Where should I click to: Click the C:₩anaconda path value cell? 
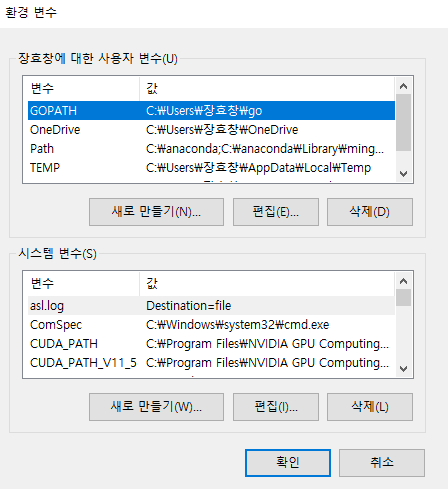coord(265,149)
